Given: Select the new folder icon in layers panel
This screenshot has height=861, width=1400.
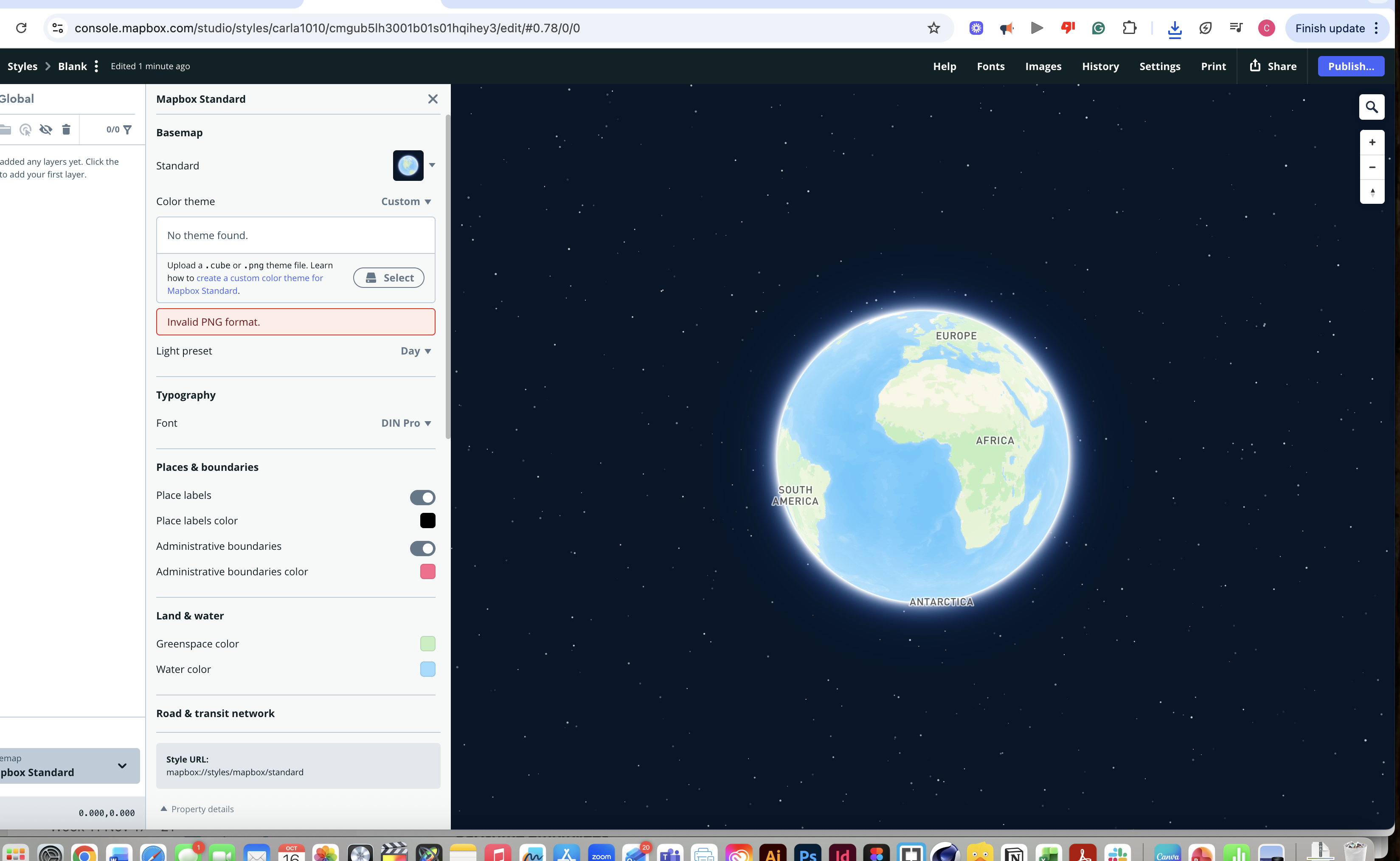Looking at the screenshot, I should [6, 129].
